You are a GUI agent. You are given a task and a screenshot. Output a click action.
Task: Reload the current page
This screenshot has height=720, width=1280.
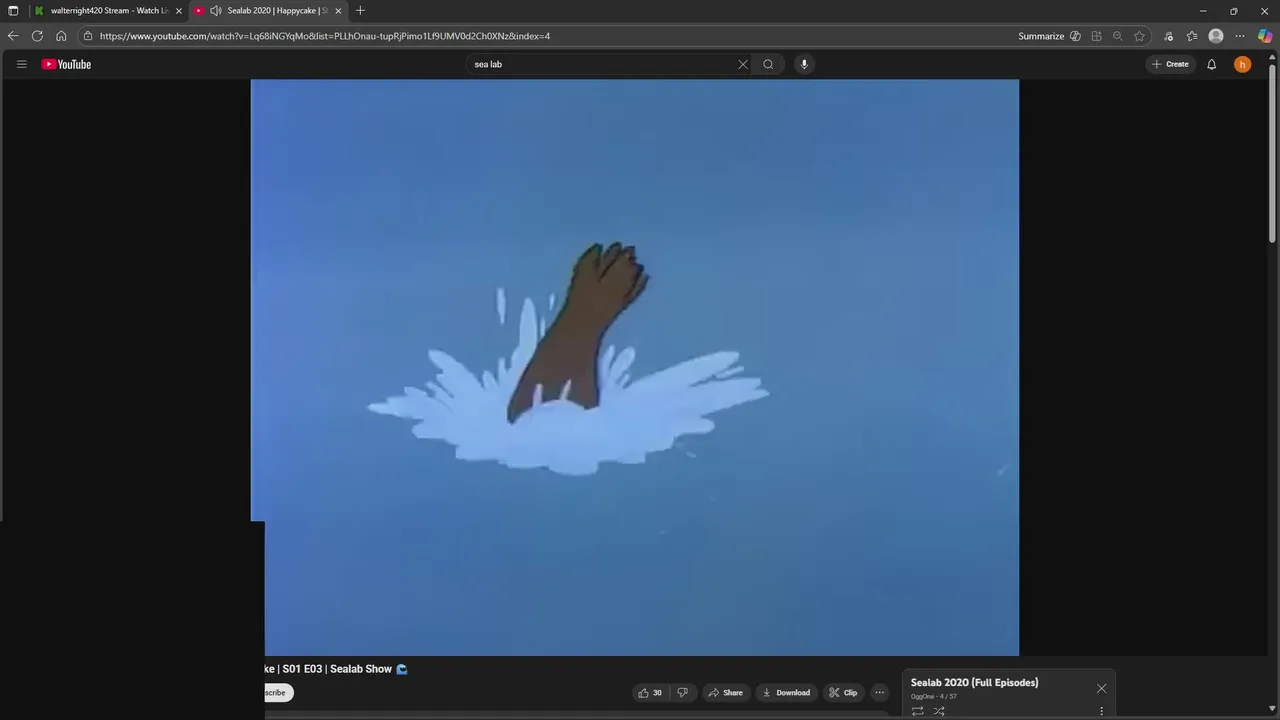(37, 36)
